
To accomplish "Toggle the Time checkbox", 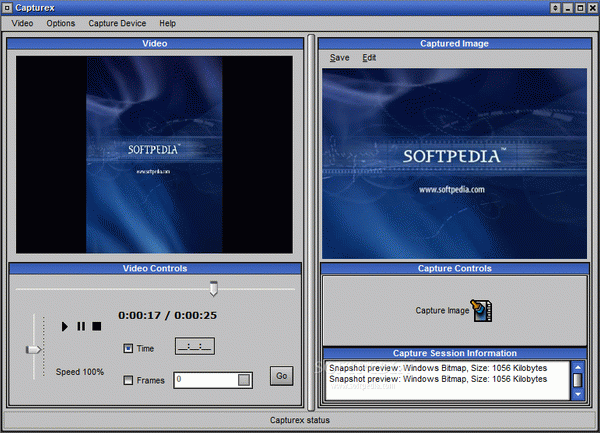I will pyautogui.click(x=128, y=348).
